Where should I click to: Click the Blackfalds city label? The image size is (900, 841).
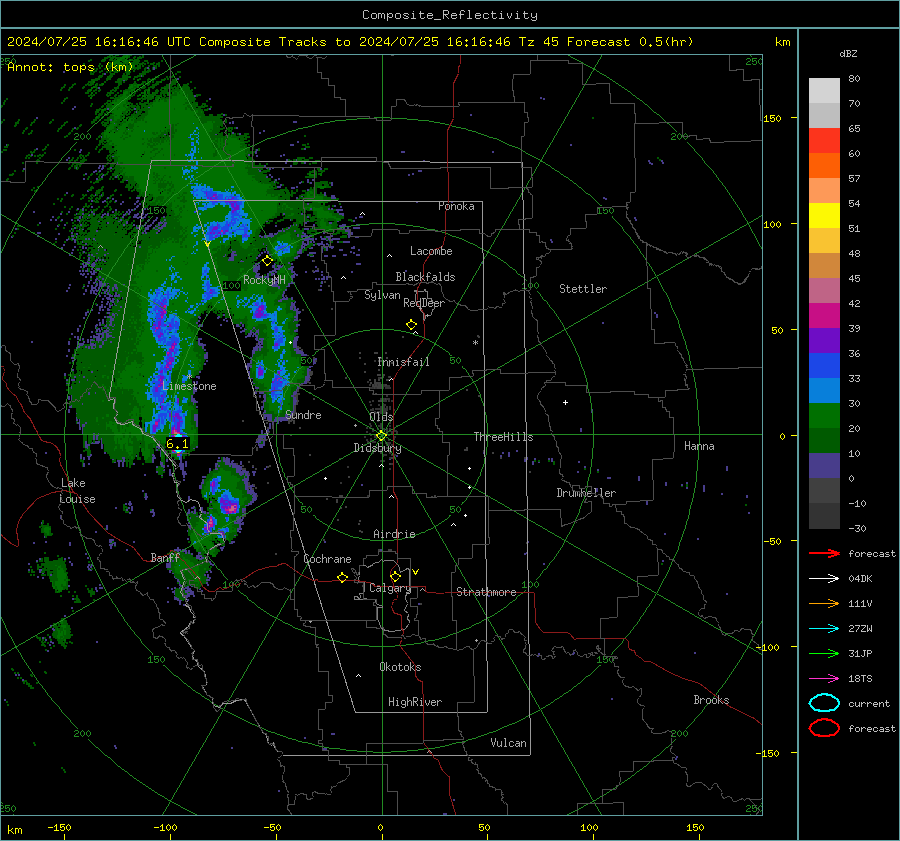pos(425,277)
